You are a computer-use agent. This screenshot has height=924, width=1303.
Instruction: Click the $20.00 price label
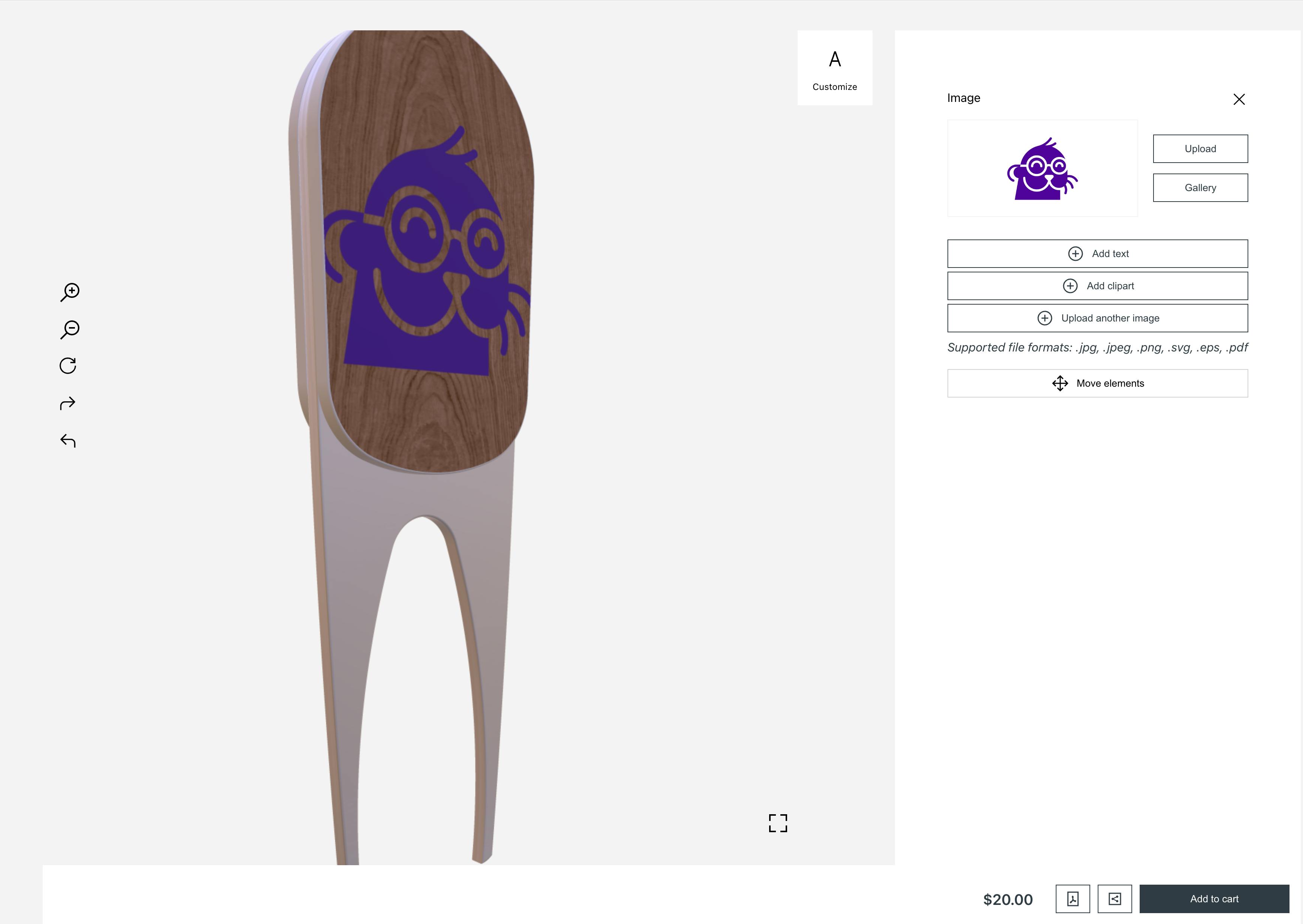[1008, 899]
